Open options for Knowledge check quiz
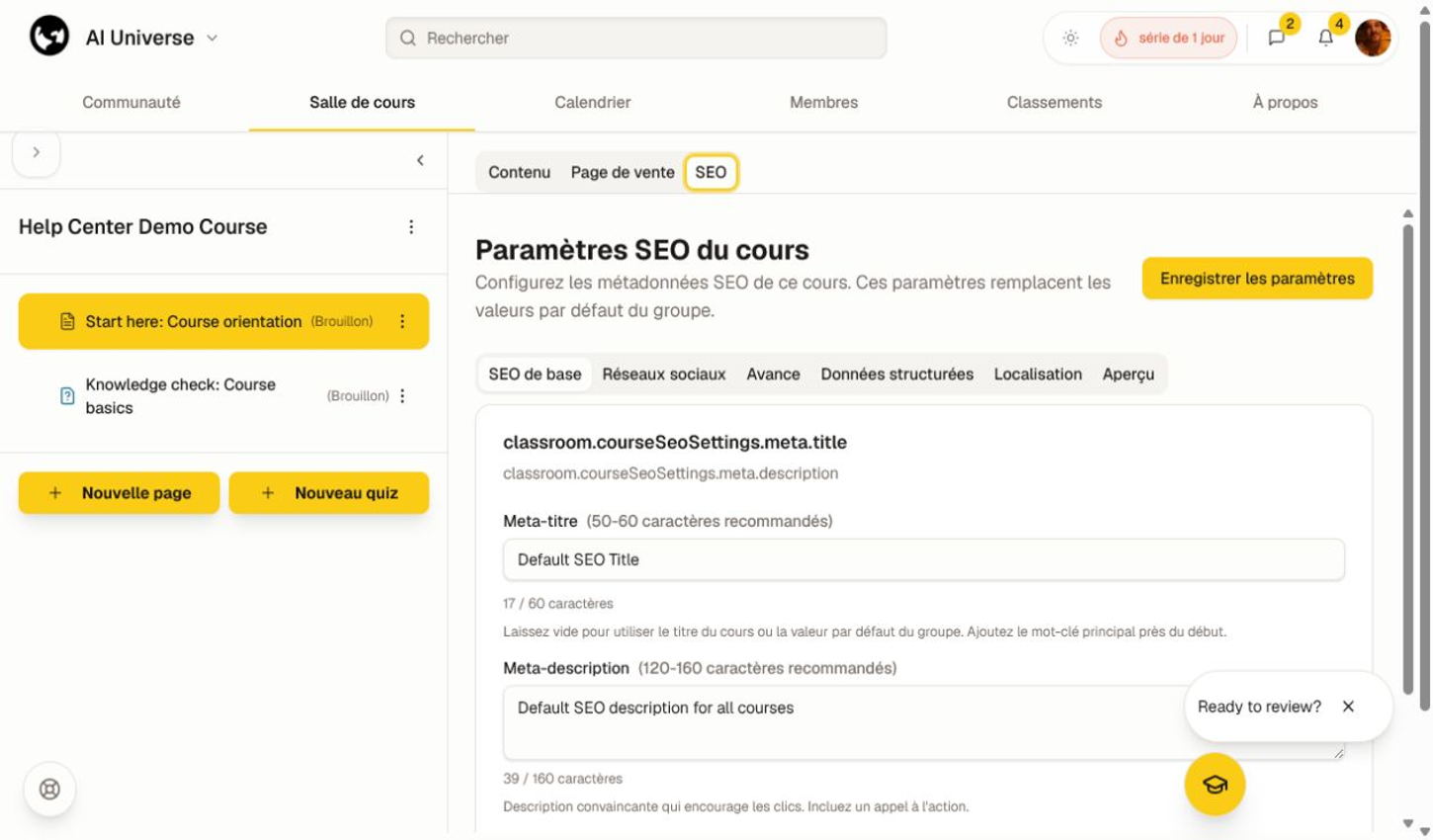 [x=402, y=395]
